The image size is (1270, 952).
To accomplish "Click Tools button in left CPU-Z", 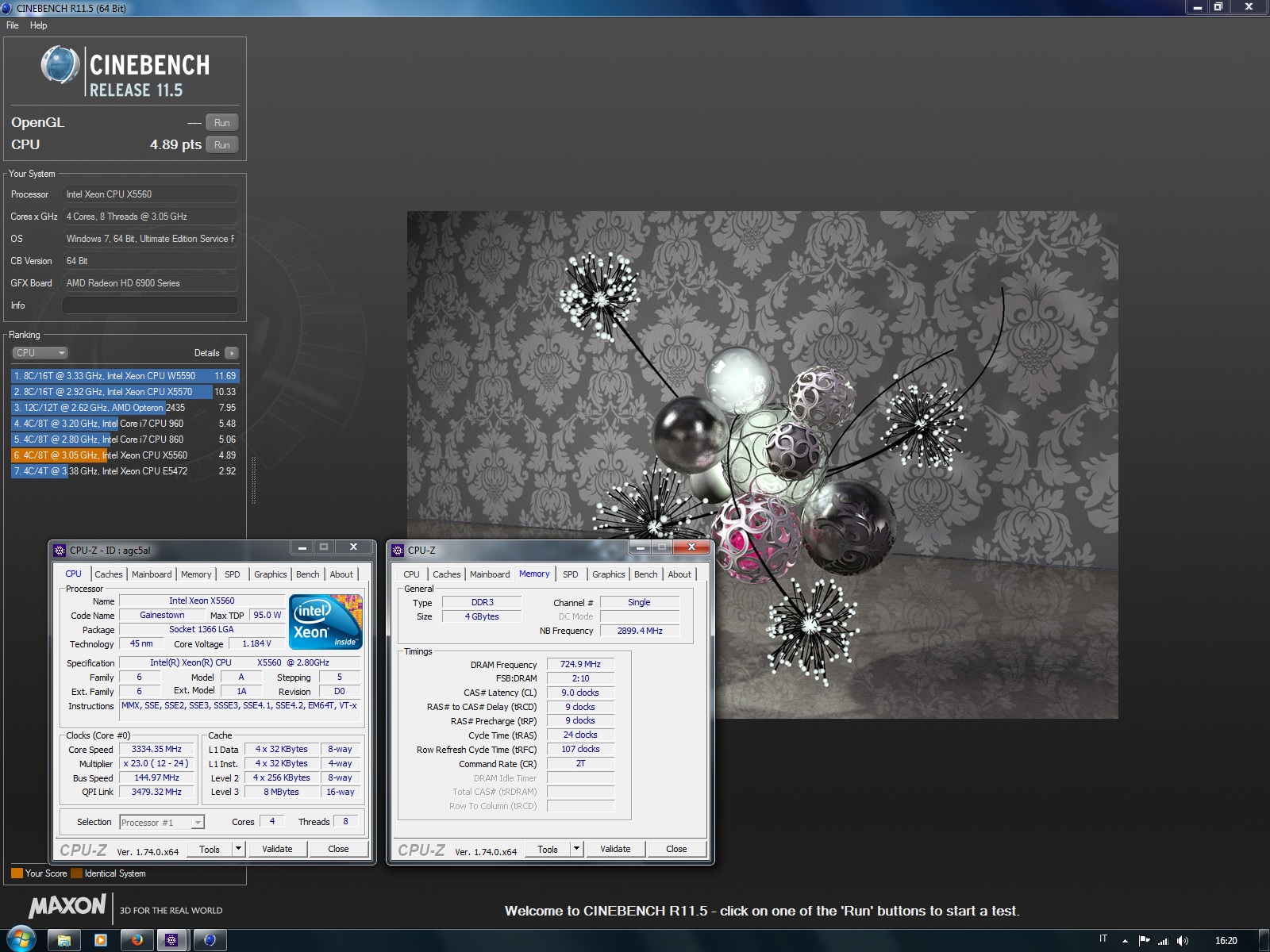I will [210, 849].
